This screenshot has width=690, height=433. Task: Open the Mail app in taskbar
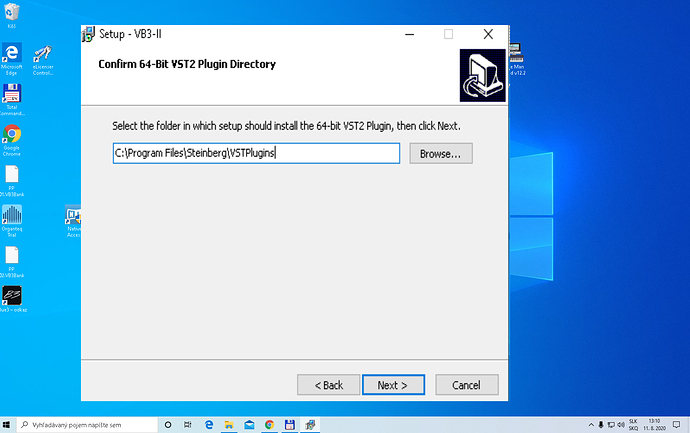click(x=249, y=425)
